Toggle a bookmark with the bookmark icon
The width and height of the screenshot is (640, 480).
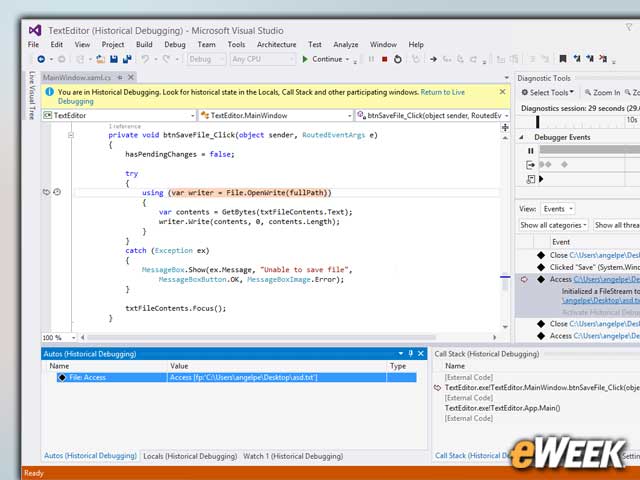[563, 59]
